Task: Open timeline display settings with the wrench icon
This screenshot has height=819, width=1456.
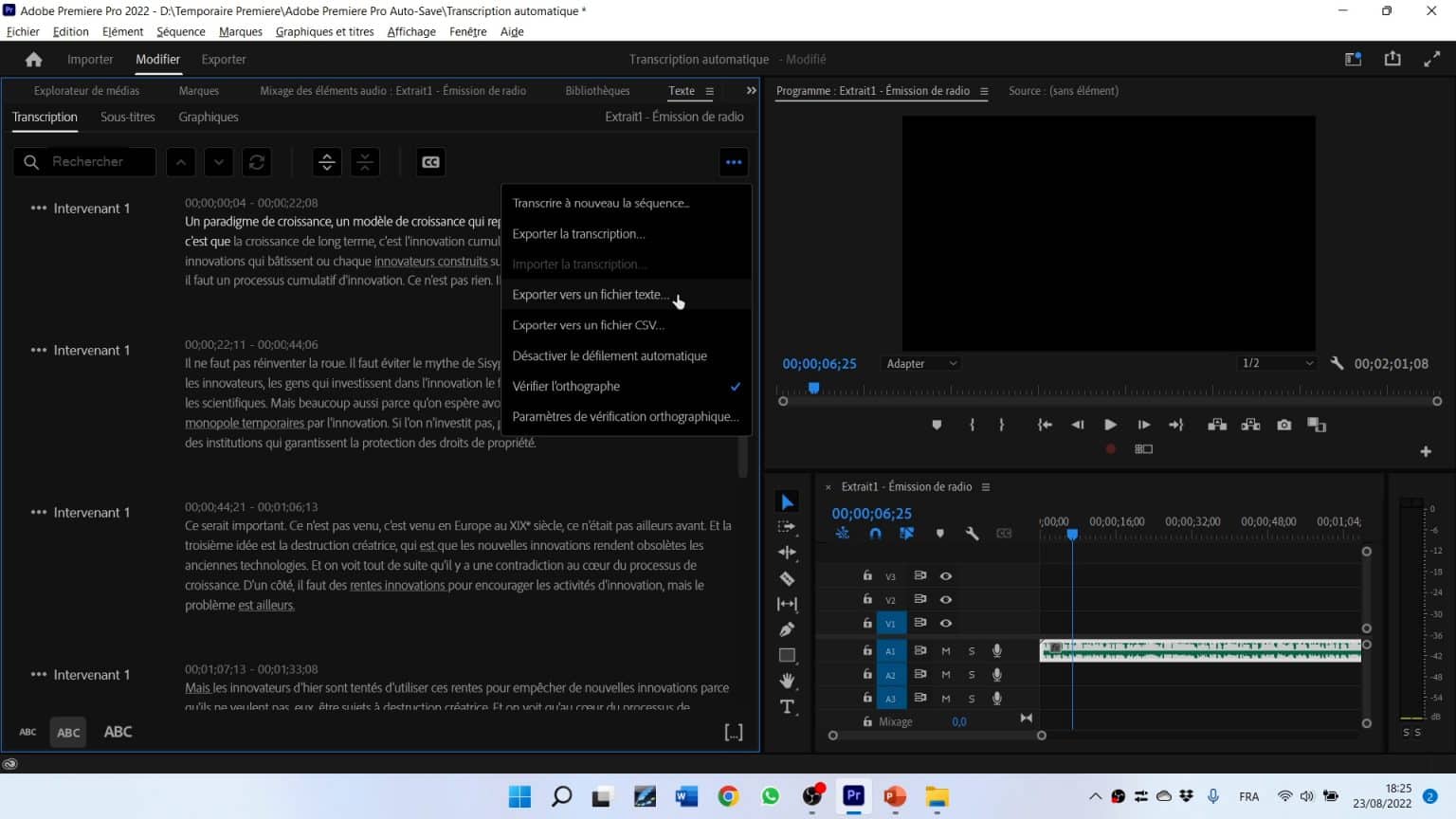Action: [973, 533]
